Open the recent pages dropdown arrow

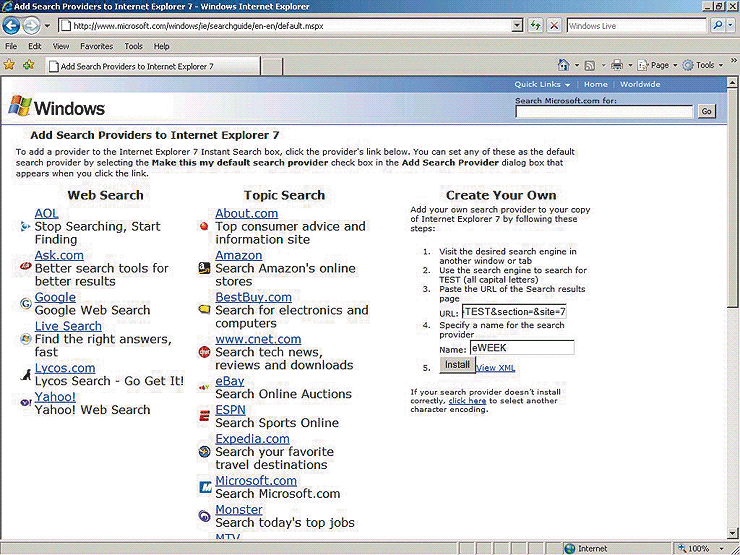pos(47,25)
